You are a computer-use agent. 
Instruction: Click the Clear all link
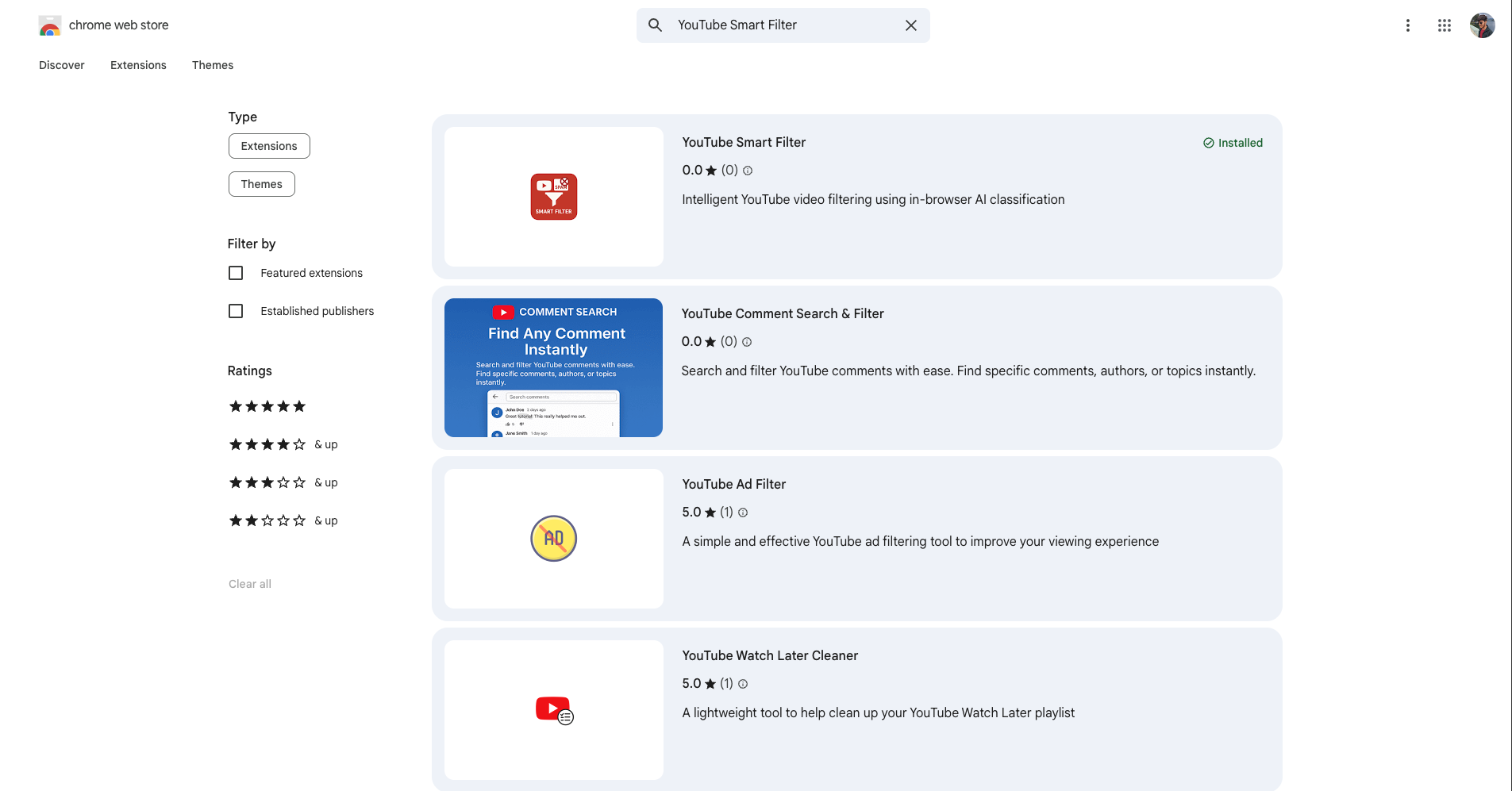[249, 583]
